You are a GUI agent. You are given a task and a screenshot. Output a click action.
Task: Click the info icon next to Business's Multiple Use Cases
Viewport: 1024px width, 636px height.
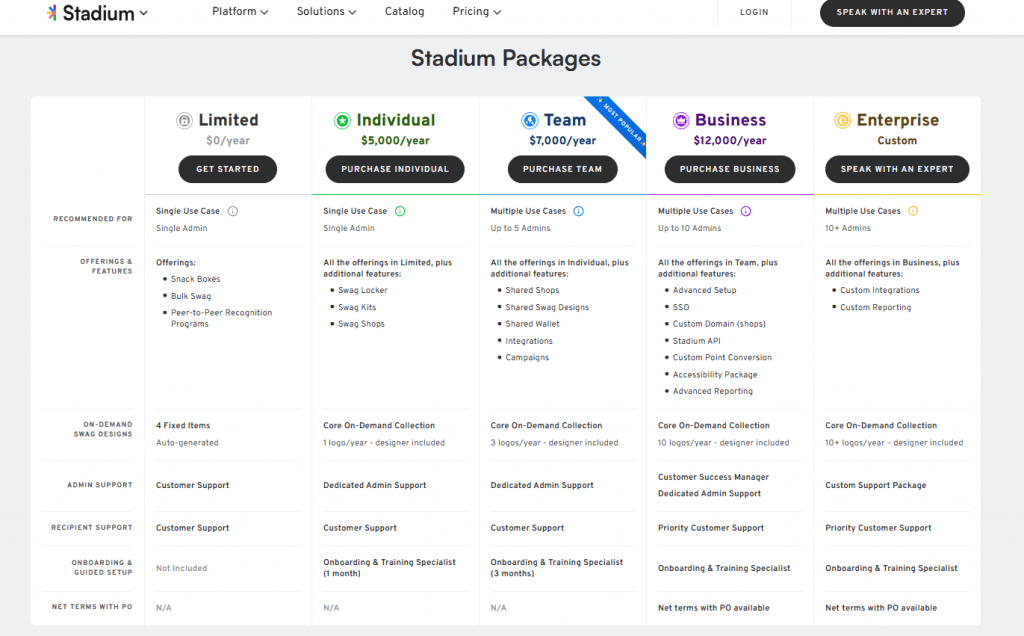coord(743,210)
